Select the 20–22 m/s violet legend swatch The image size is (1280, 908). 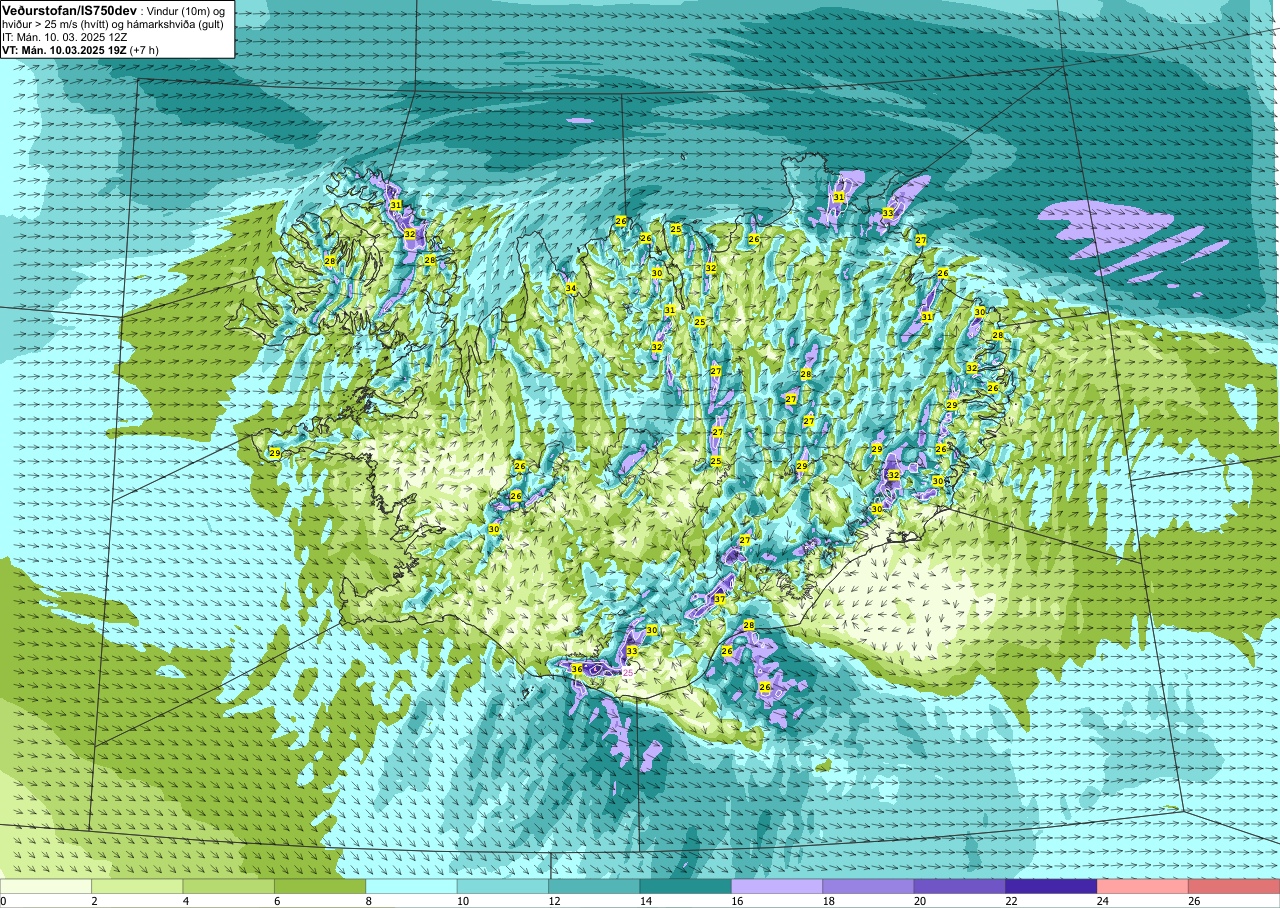point(960,886)
